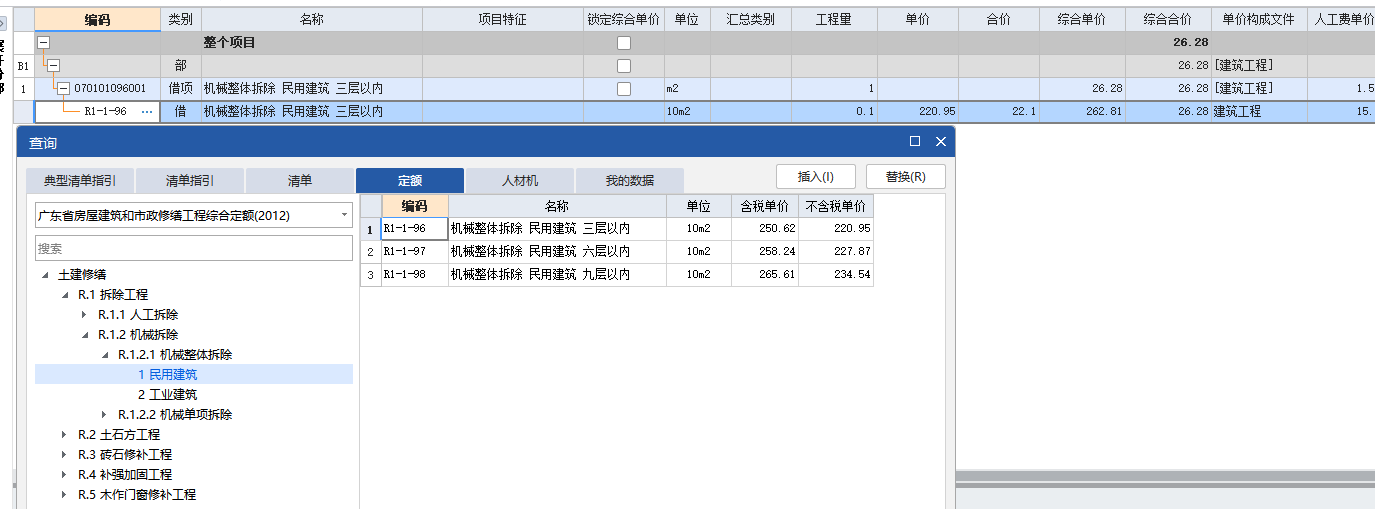1375x509 pixels.
Task: Collapse the R.1 拆除工程 node
Action: [x=64, y=295]
